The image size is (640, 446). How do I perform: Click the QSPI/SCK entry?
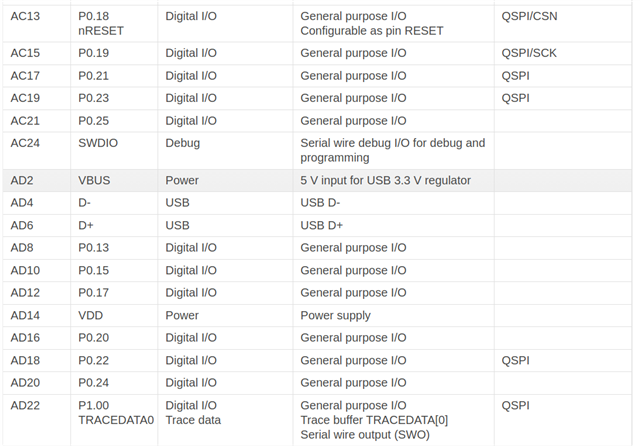point(529,52)
